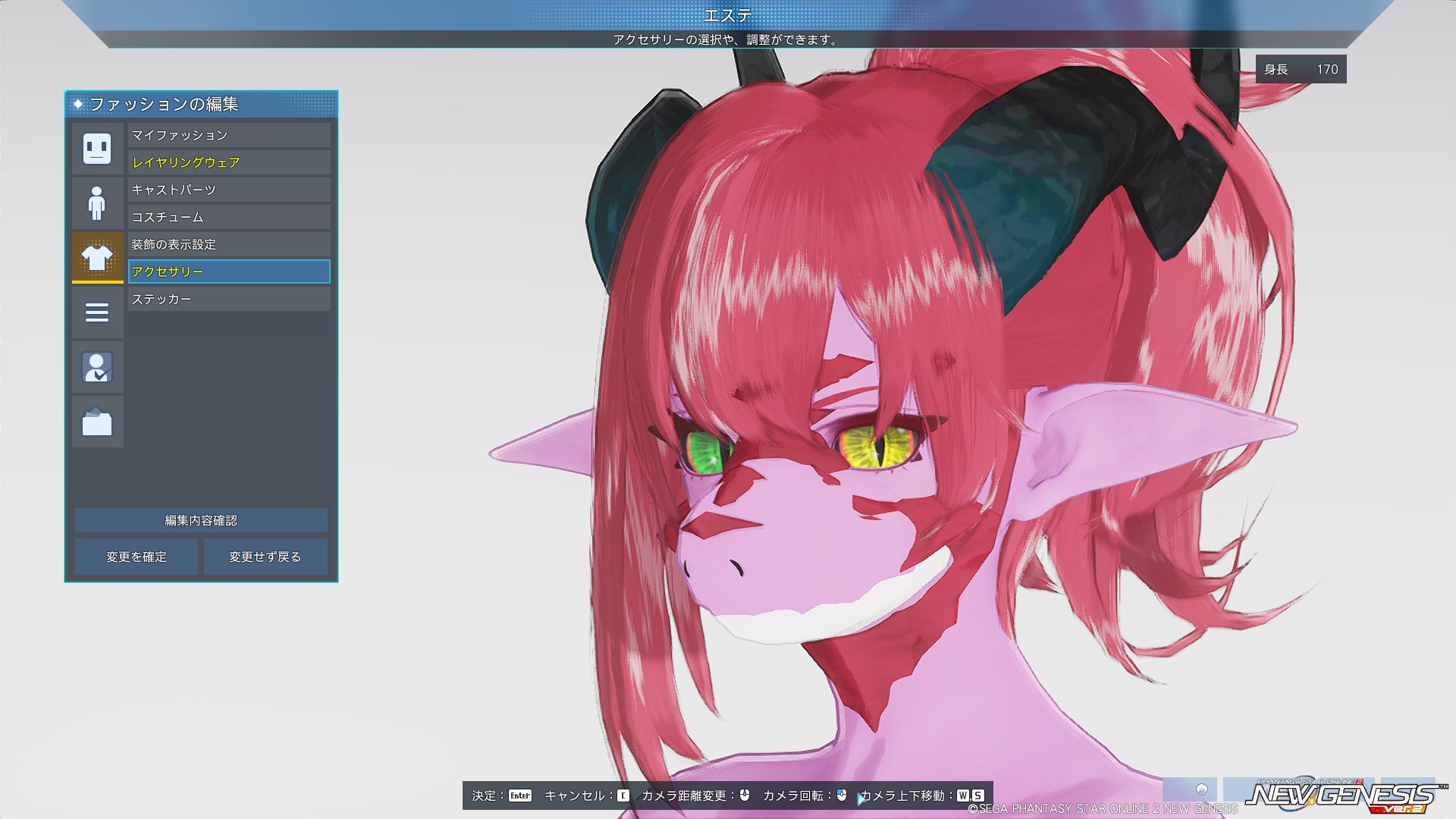Choose レイヤリングウェア menu entry
This screenshot has width=1456, height=819.
(229, 162)
